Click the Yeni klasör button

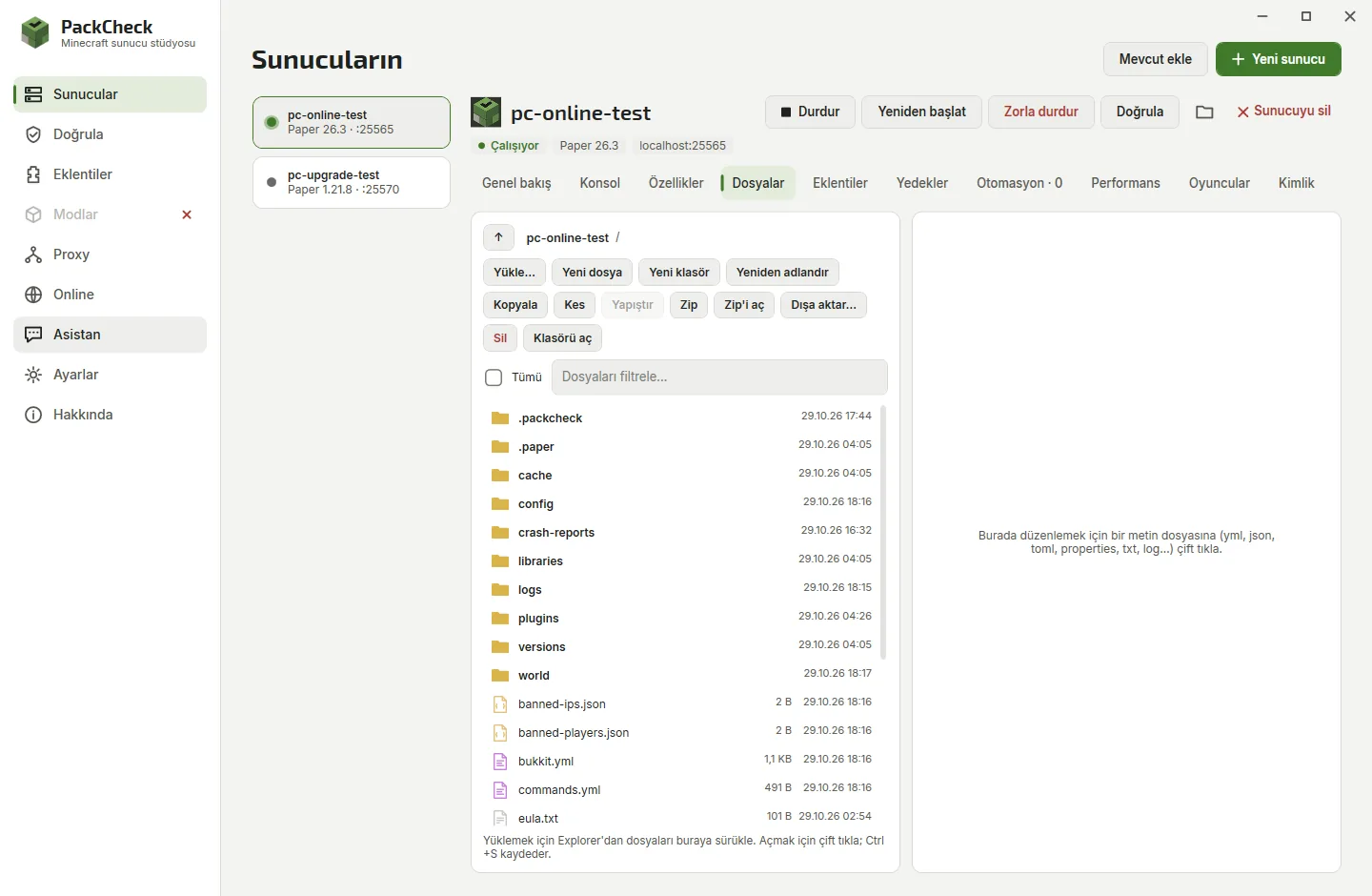pos(679,273)
